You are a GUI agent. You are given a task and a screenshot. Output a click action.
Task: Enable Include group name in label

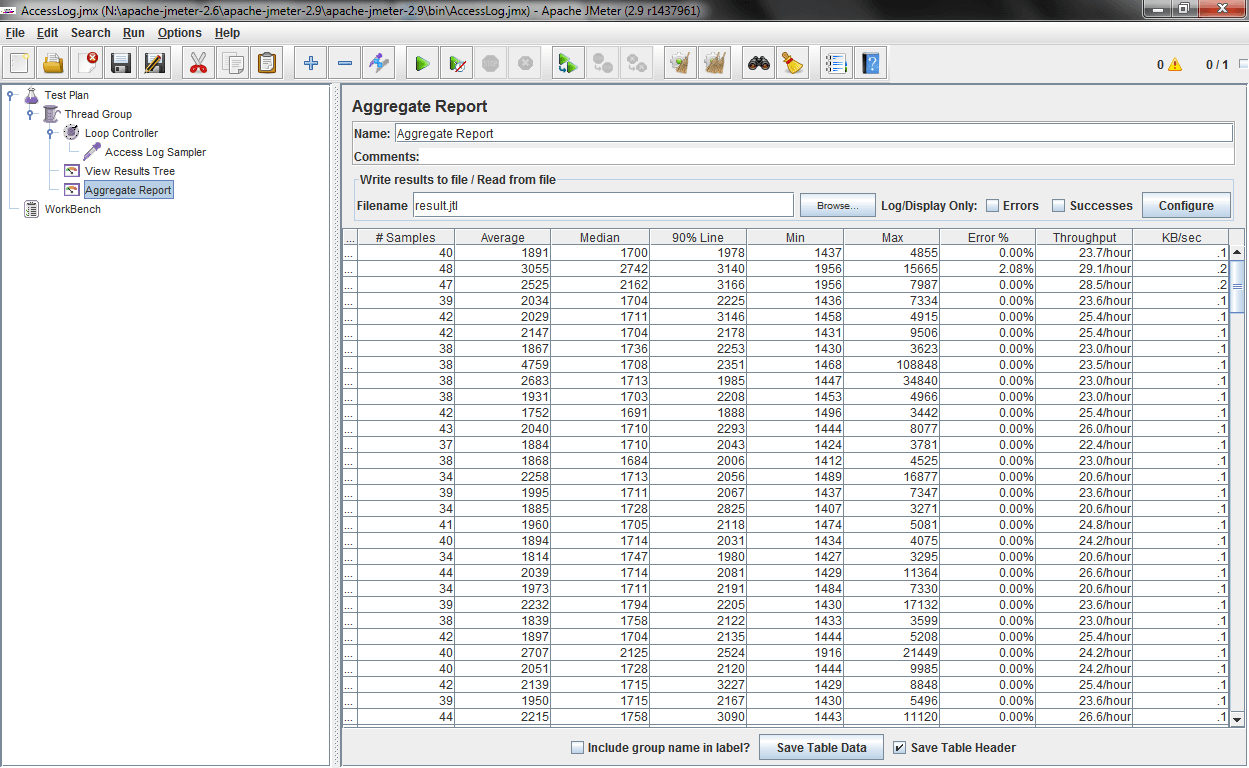tap(578, 747)
